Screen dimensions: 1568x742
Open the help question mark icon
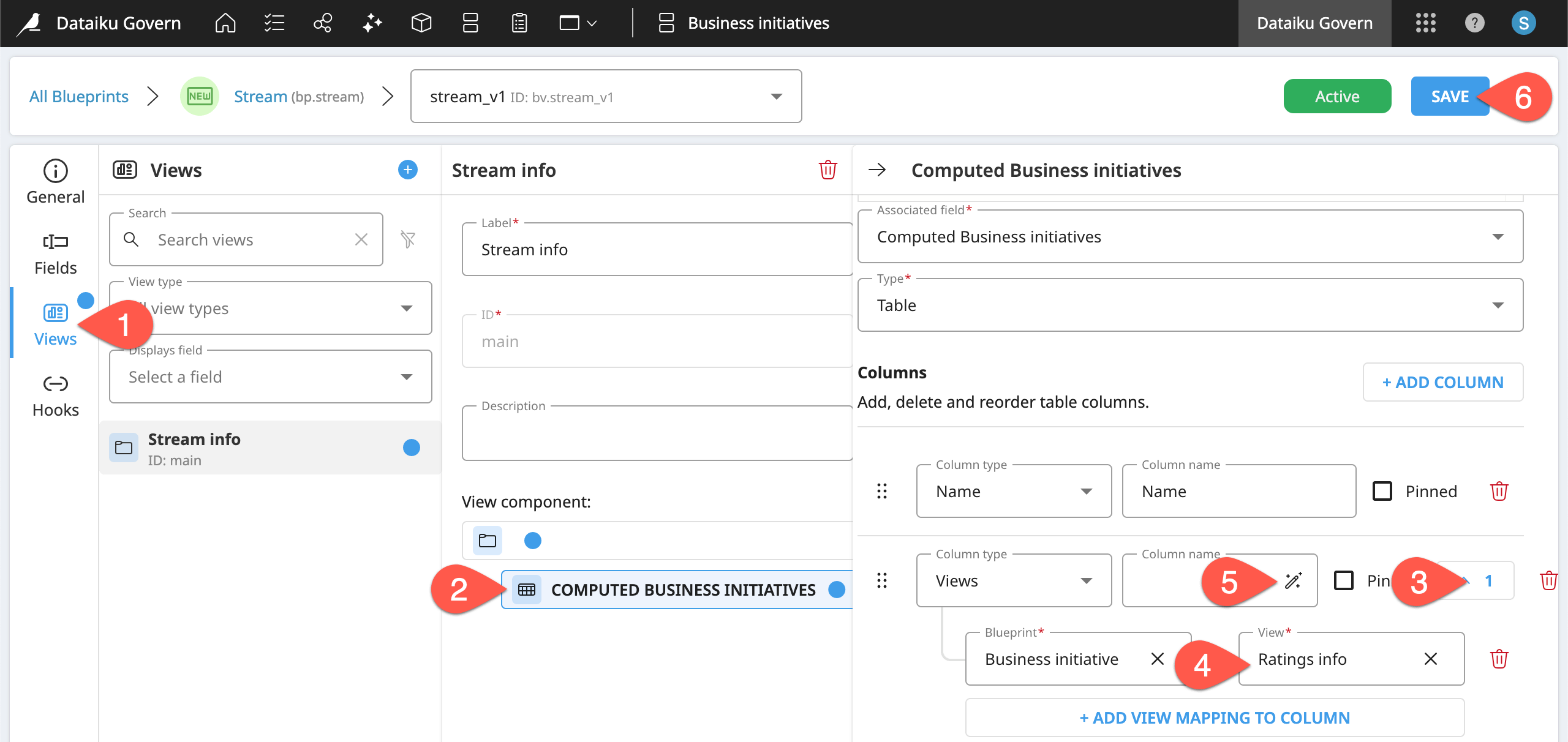[x=1474, y=23]
